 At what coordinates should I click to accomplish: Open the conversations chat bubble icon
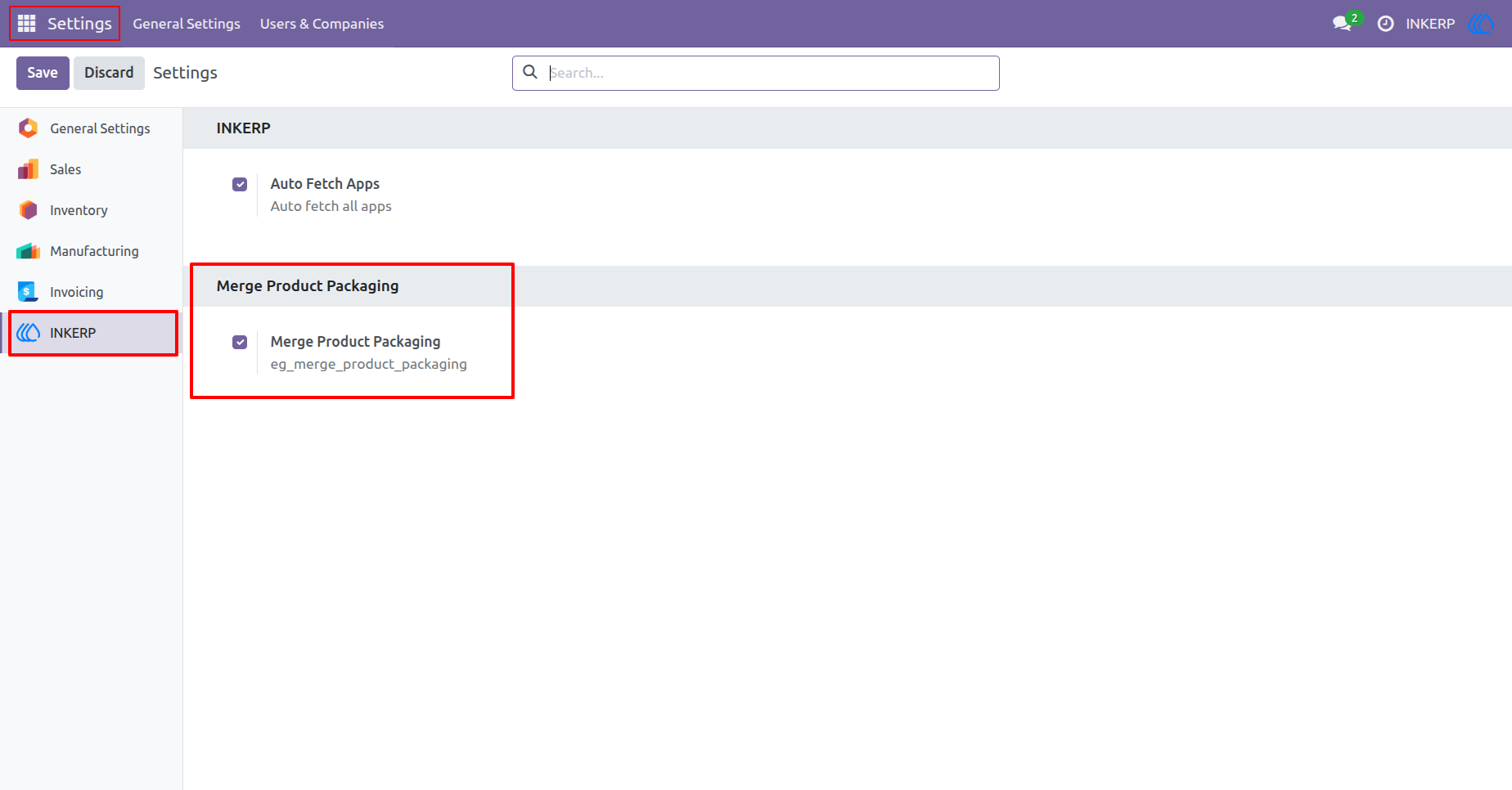coord(1342,24)
